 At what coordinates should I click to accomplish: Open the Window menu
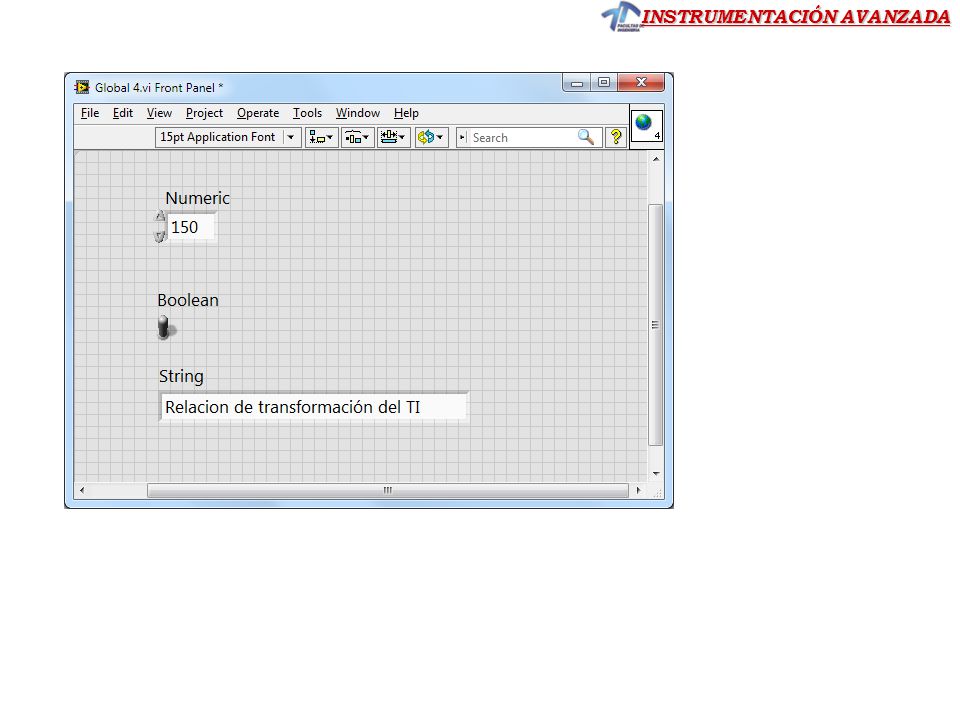pos(358,113)
